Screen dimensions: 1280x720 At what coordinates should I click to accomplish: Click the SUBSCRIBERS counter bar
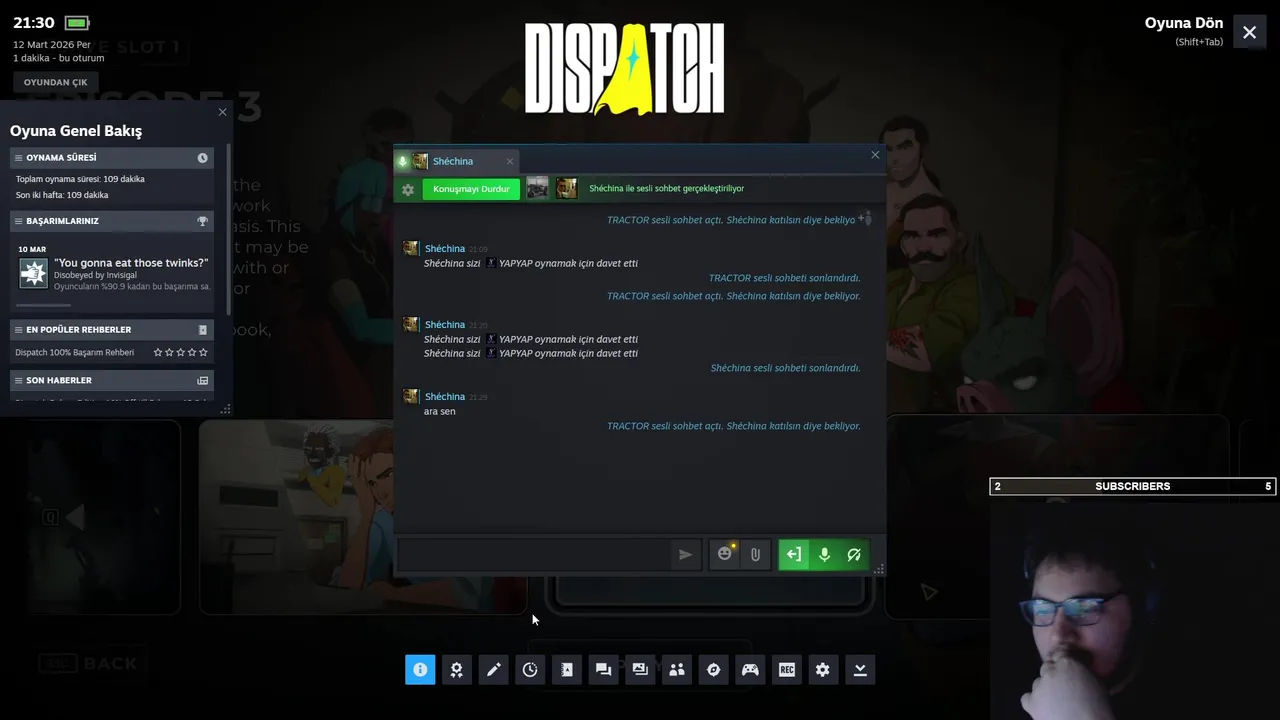click(1132, 486)
